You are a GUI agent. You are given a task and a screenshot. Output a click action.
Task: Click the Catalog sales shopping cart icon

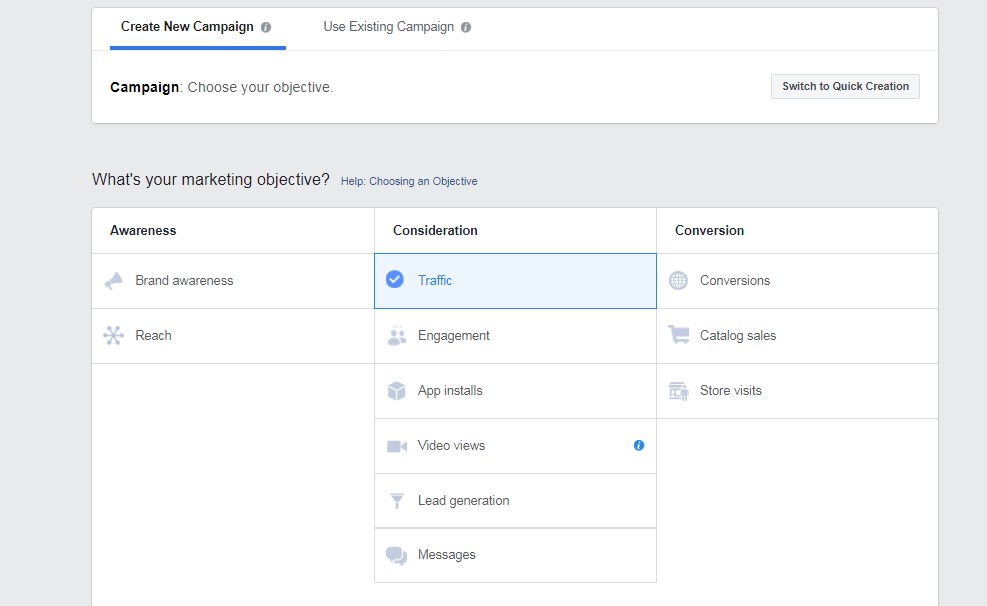coord(678,336)
